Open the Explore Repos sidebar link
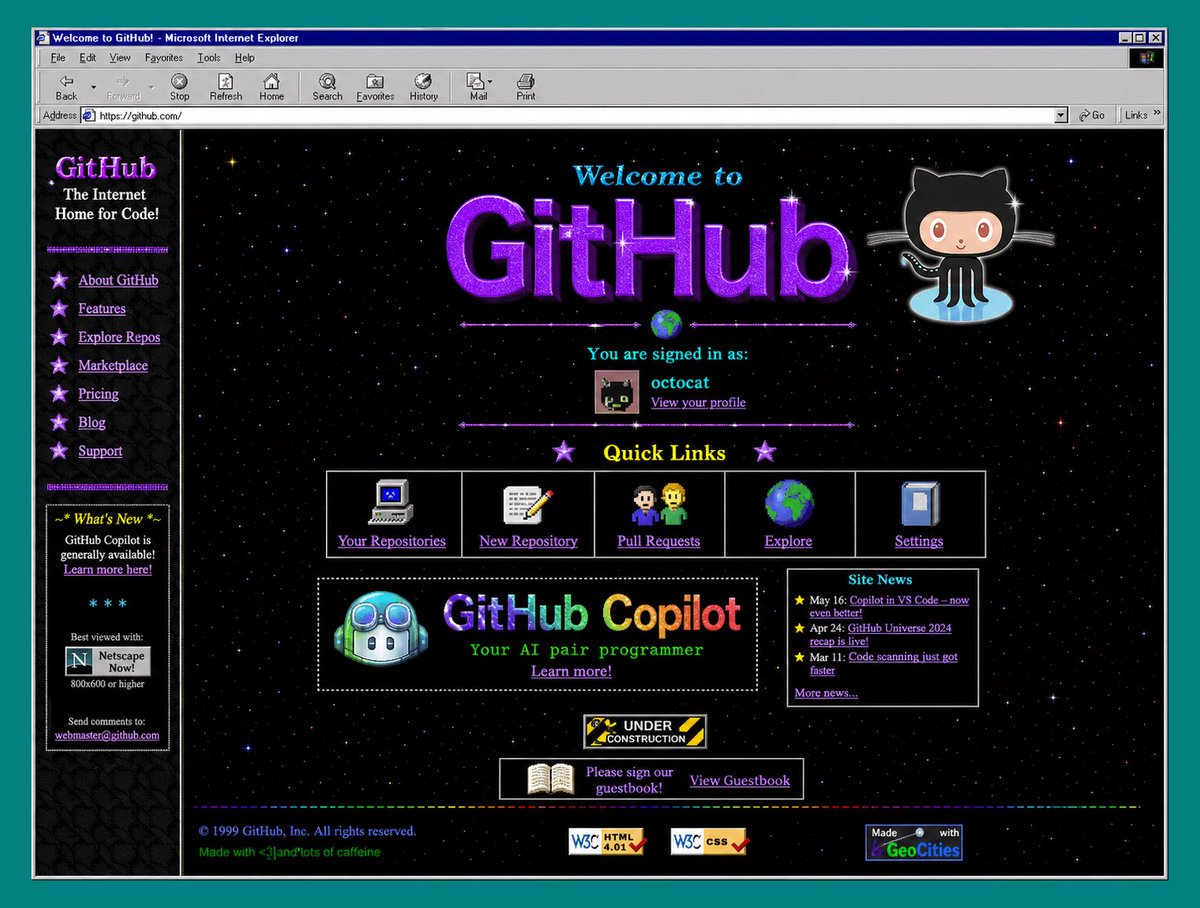Screen dimensions: 1200x908 [119, 338]
